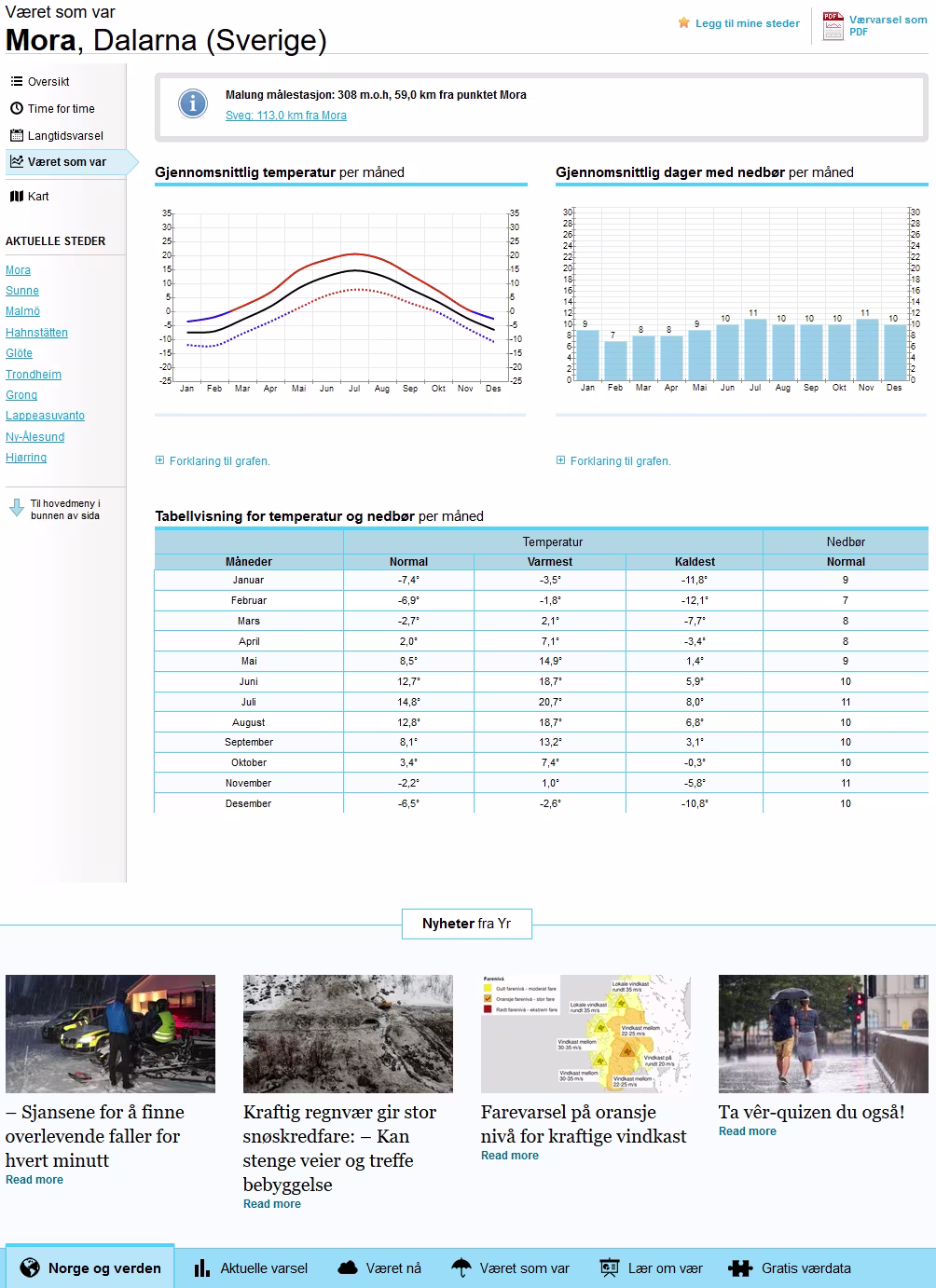
Task: Open the Kart sidebar item
Action: 38,197
